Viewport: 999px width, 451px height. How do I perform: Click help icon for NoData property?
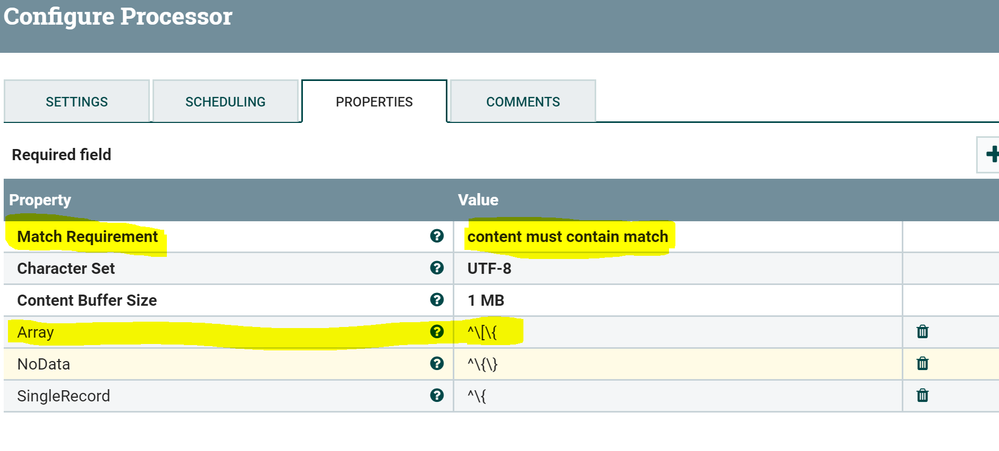[436, 364]
